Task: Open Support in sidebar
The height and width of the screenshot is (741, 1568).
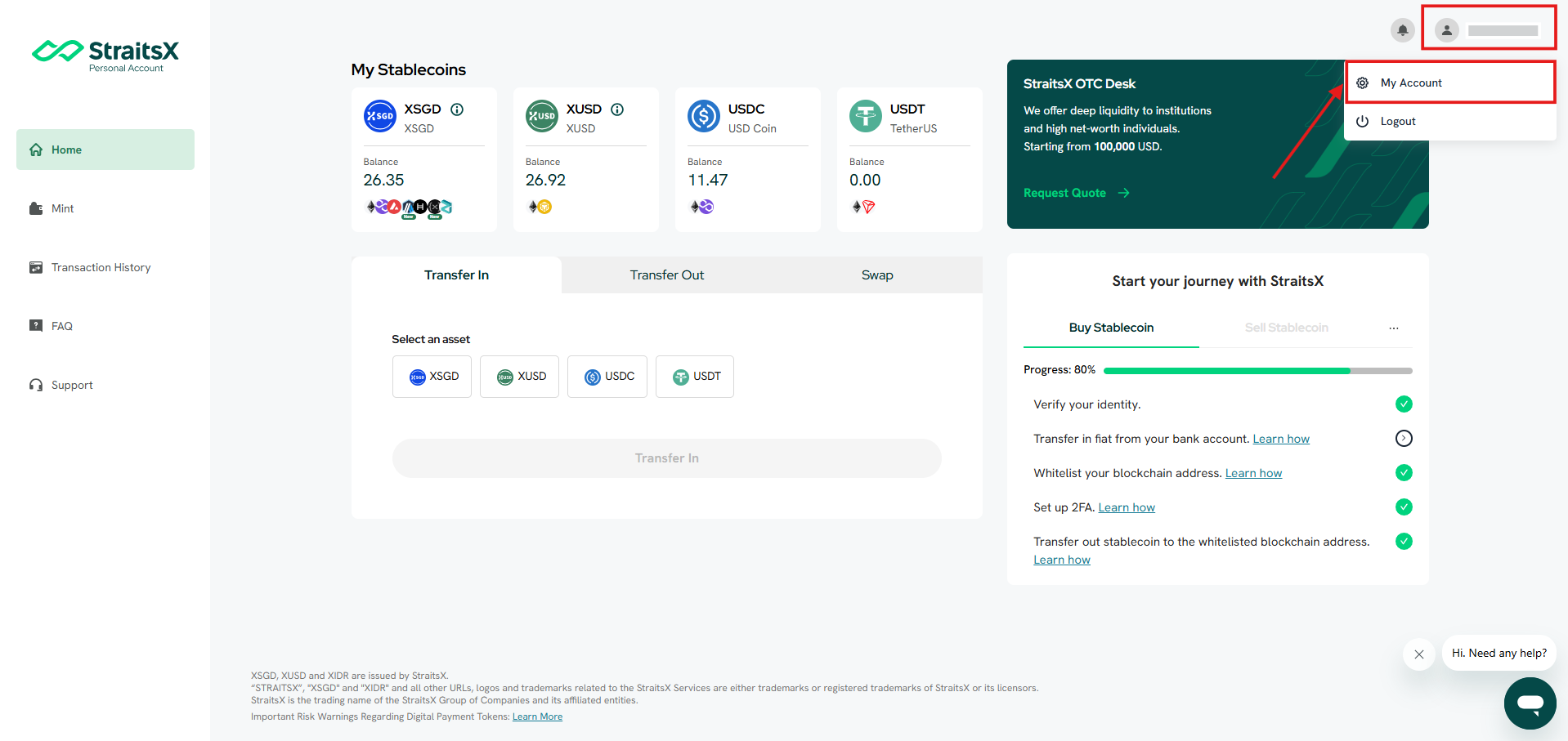Action: pos(105,385)
